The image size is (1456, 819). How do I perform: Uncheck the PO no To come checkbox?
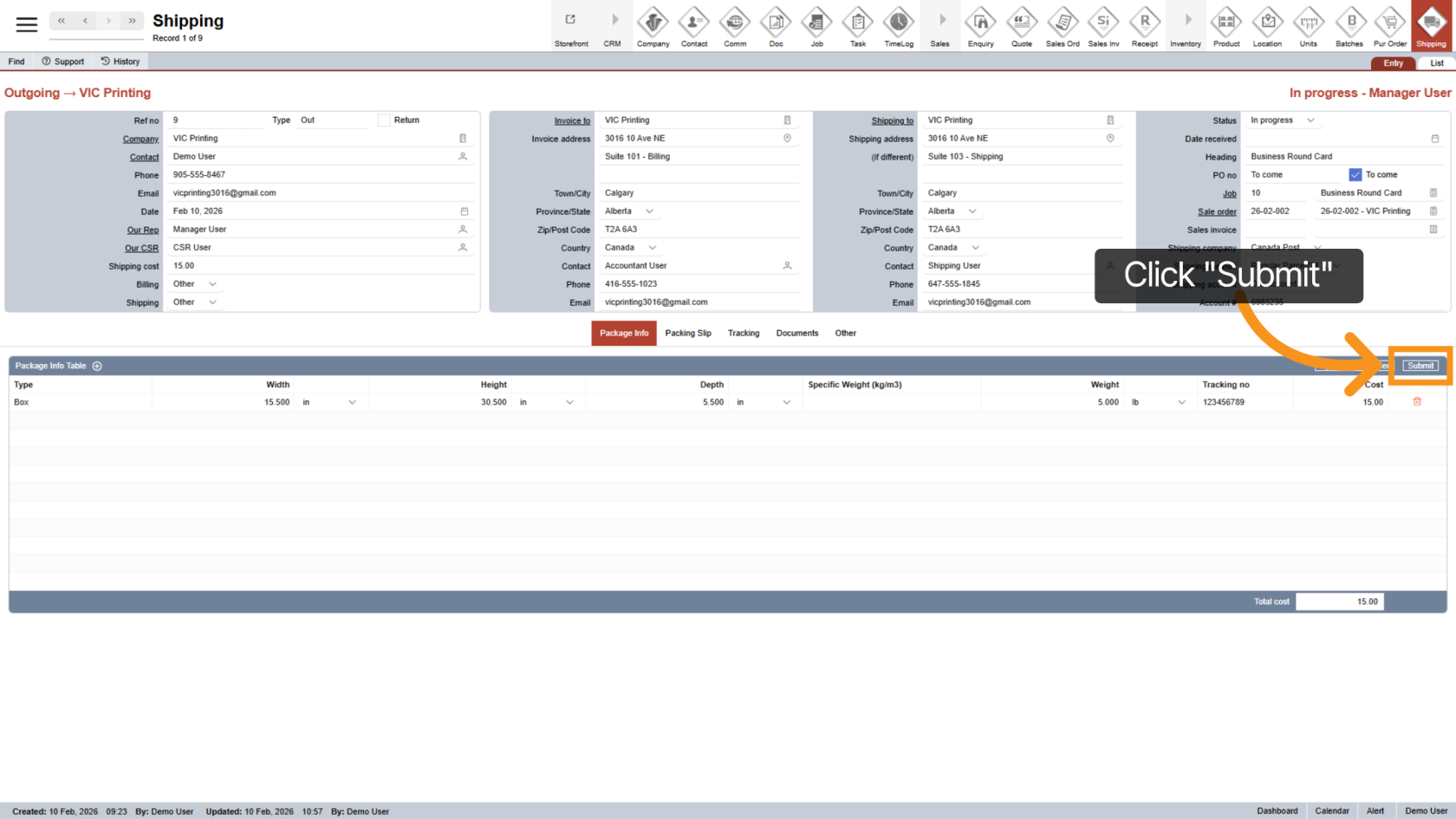pyautogui.click(x=1355, y=175)
